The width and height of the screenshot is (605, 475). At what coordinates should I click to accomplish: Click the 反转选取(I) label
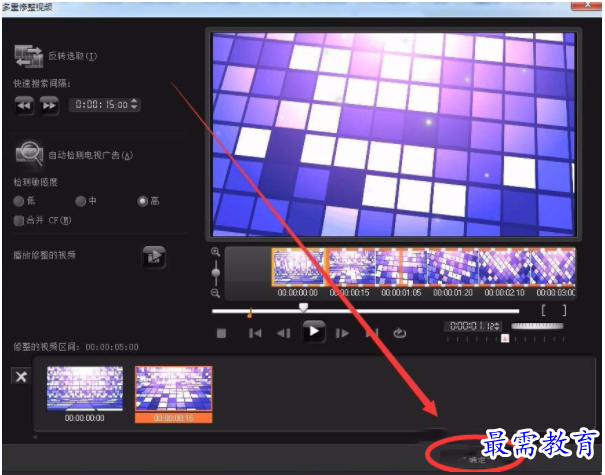(73, 56)
